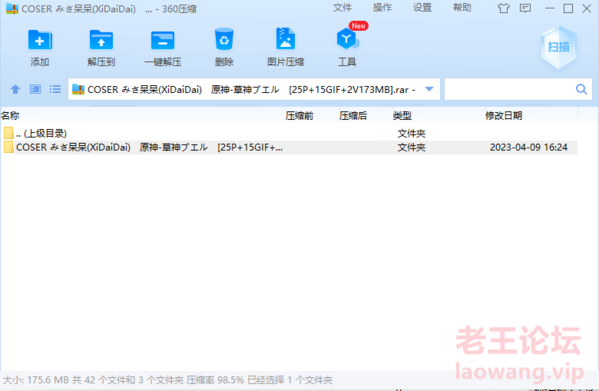Viewport: 599px width, 391px height.
Task: Click the 添加 (add) toolbar icon
Action: [x=40, y=40]
